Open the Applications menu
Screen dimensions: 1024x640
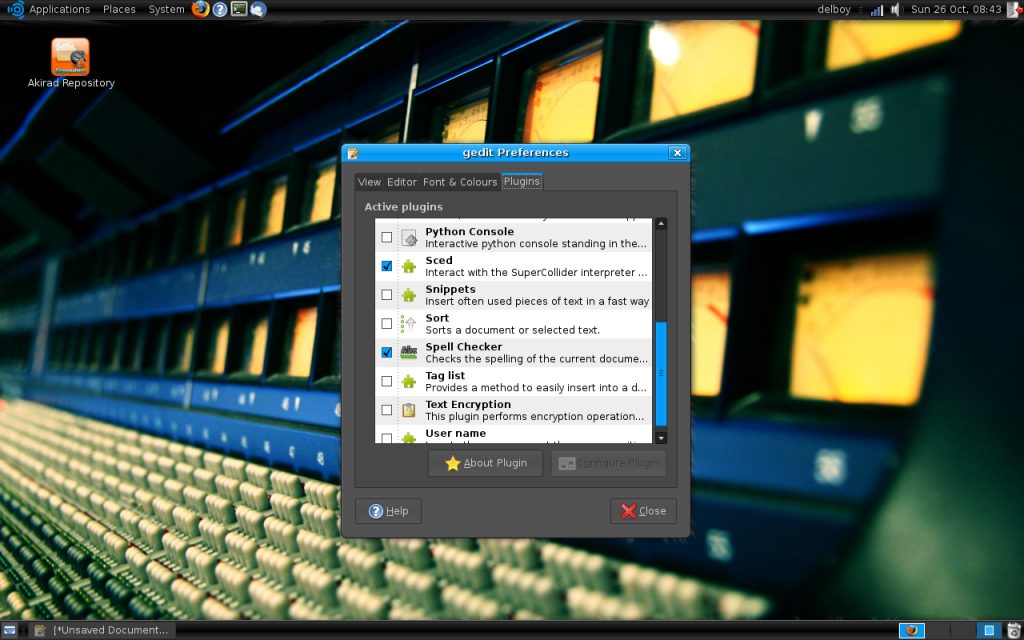click(x=59, y=9)
